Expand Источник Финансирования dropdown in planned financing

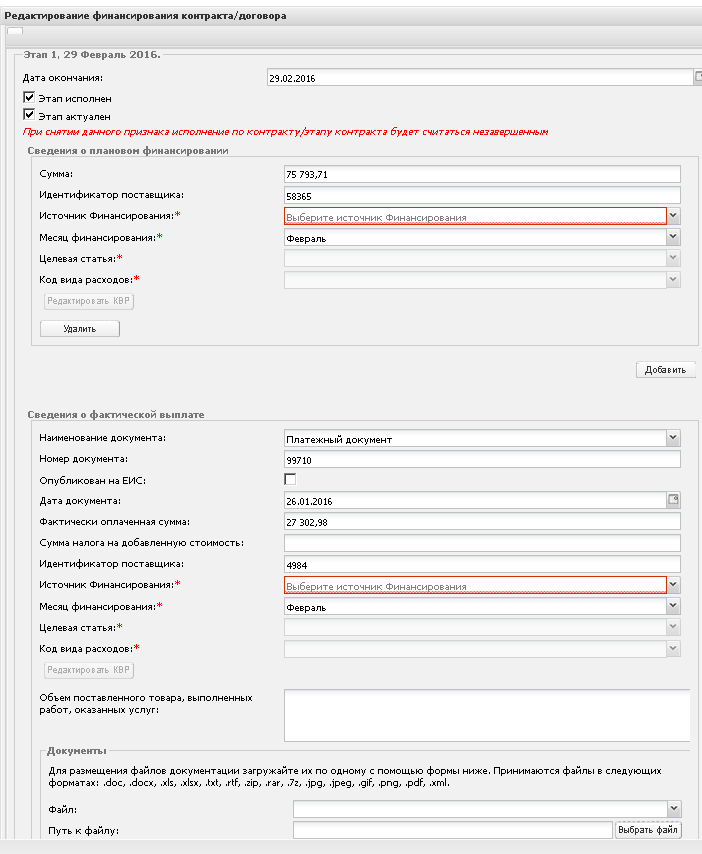pos(673,216)
